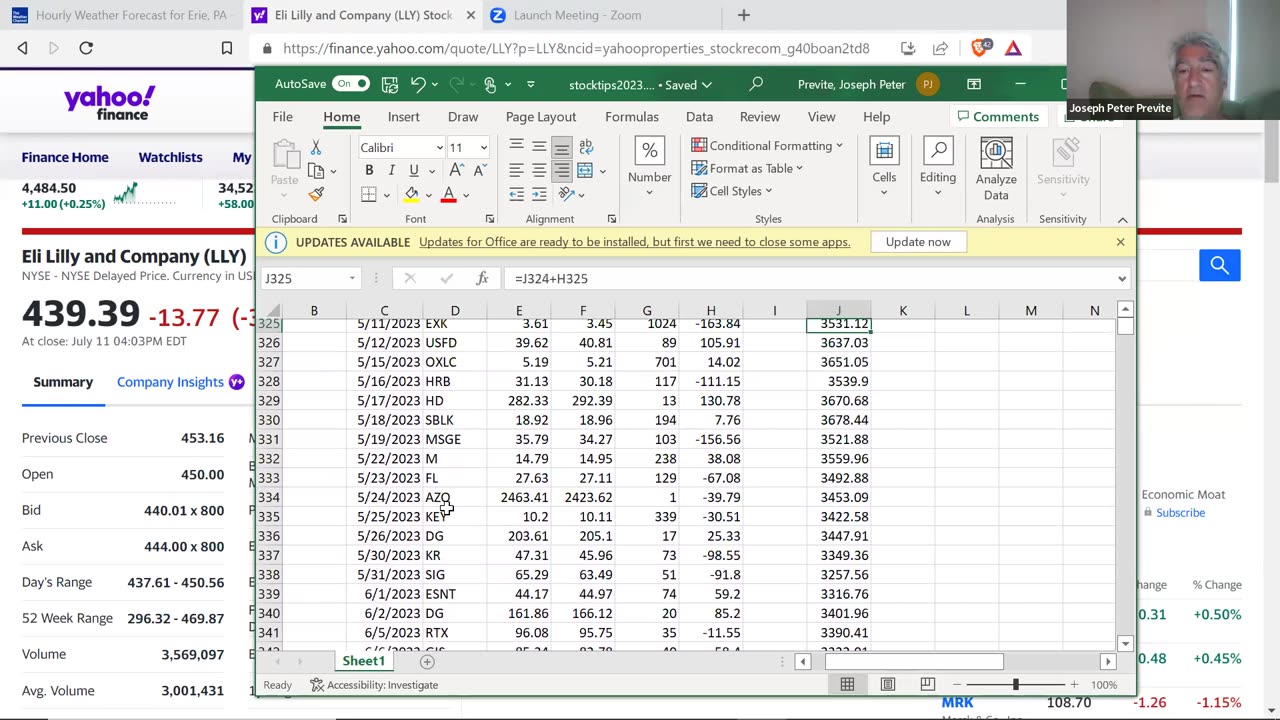Click the Insert Function fx icon

(x=482, y=278)
